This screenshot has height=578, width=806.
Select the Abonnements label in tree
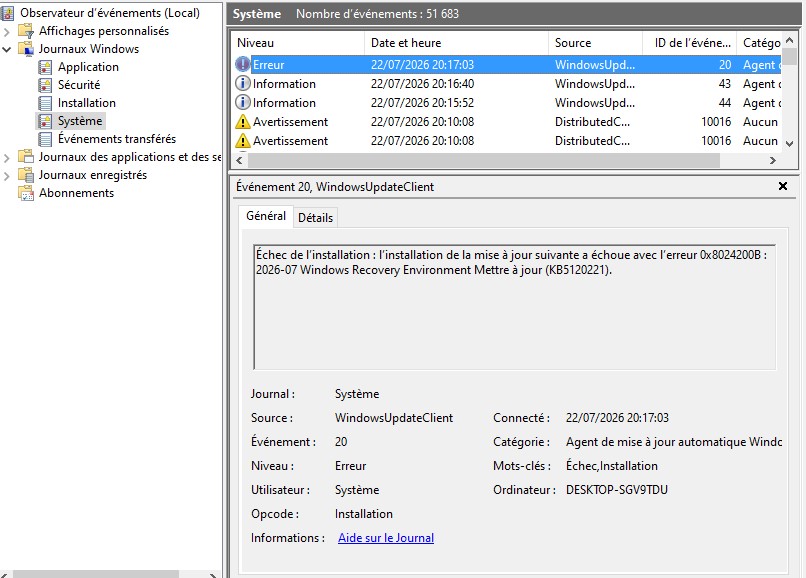pyautogui.click(x=77, y=193)
